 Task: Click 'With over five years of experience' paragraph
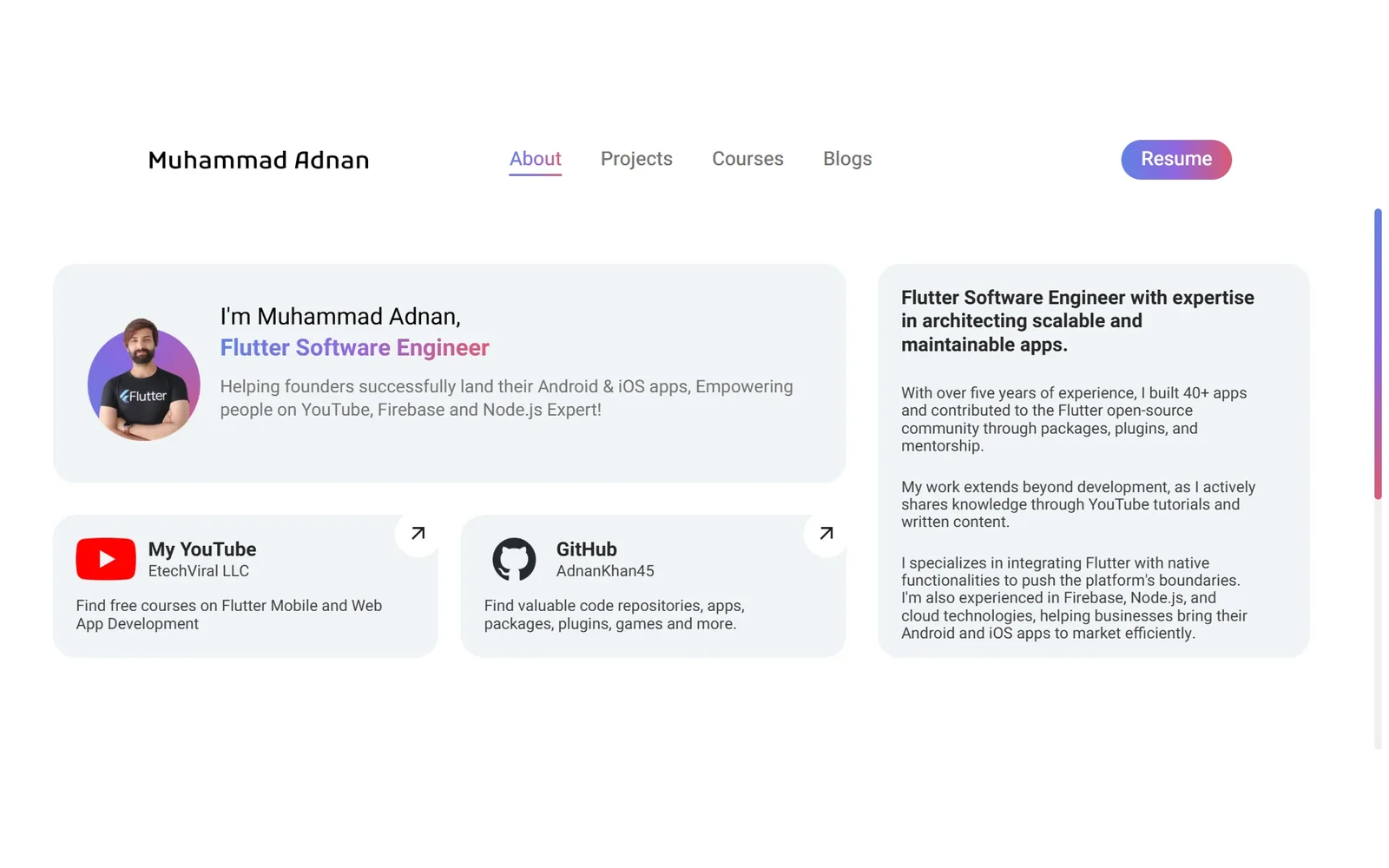pos(1074,419)
